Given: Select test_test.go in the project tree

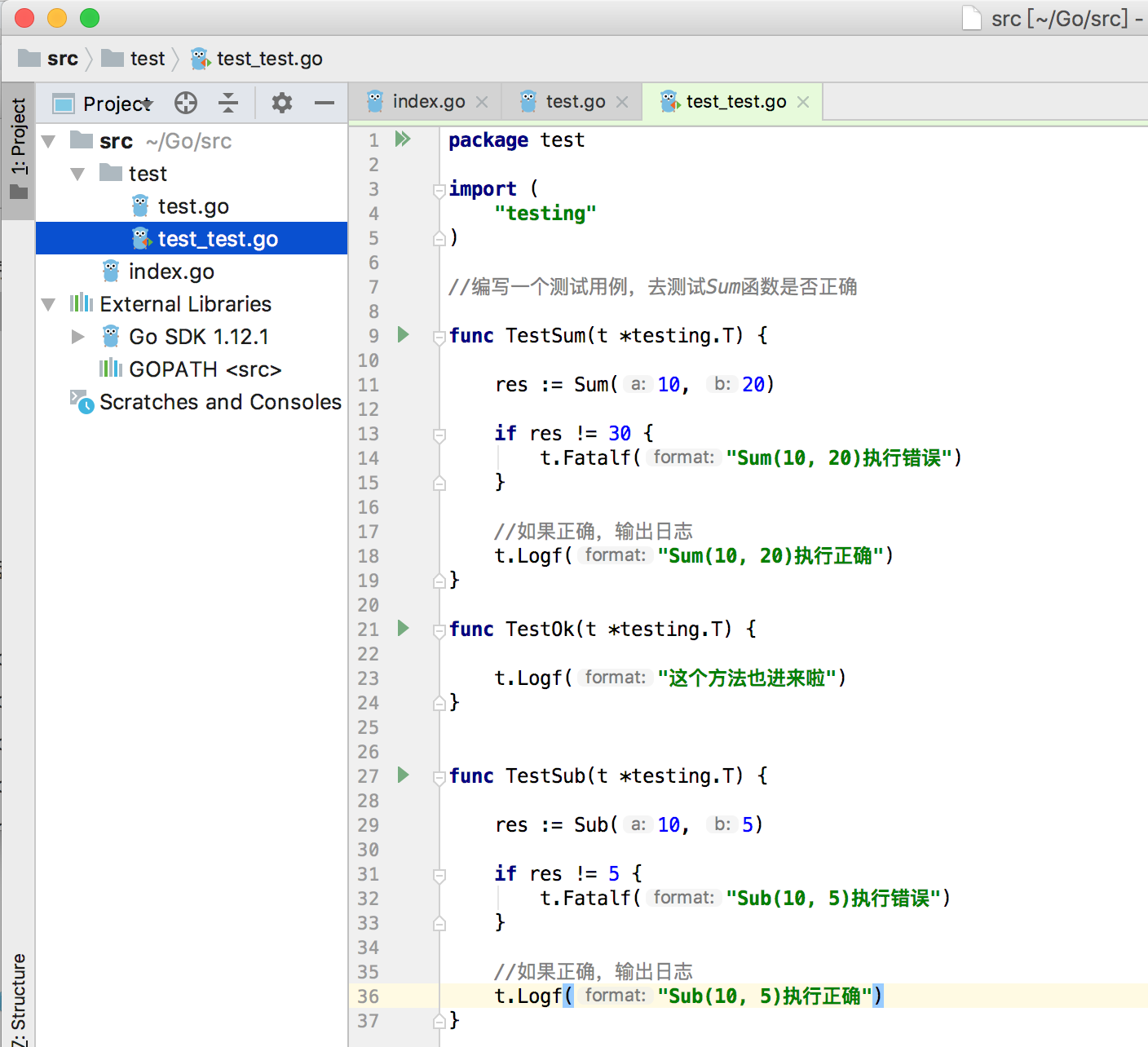Looking at the screenshot, I should pyautogui.click(x=192, y=238).
